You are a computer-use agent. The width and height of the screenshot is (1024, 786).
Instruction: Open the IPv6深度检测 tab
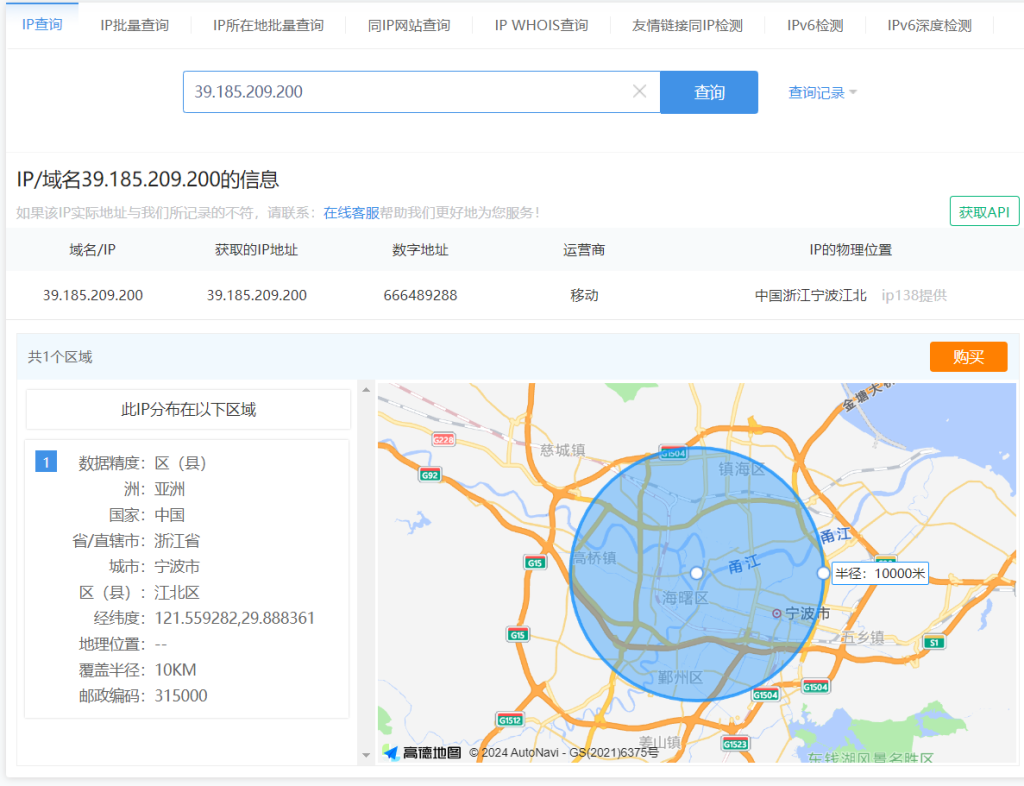click(929, 25)
